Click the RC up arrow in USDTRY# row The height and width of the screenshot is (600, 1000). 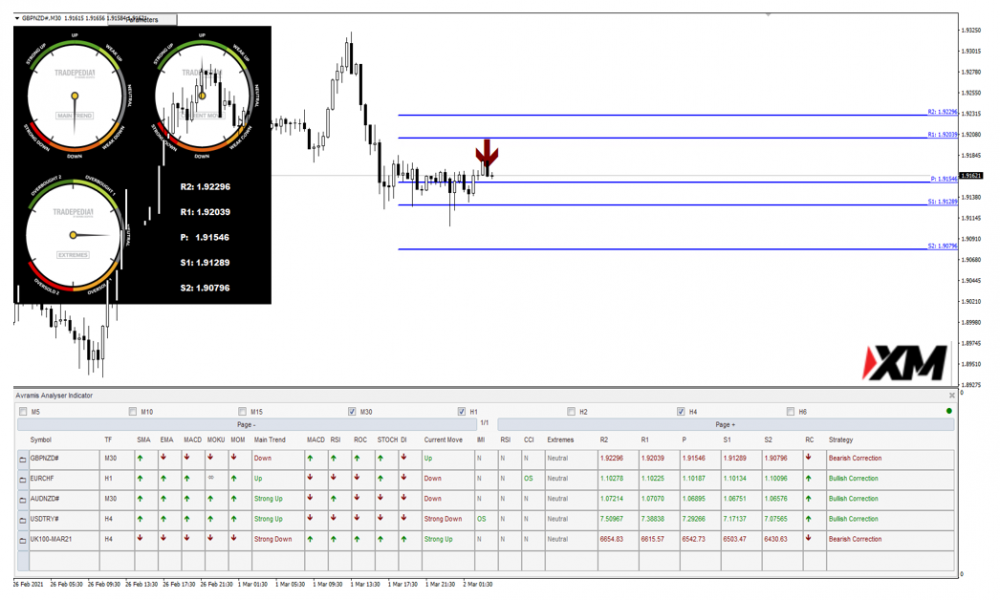[x=809, y=519]
